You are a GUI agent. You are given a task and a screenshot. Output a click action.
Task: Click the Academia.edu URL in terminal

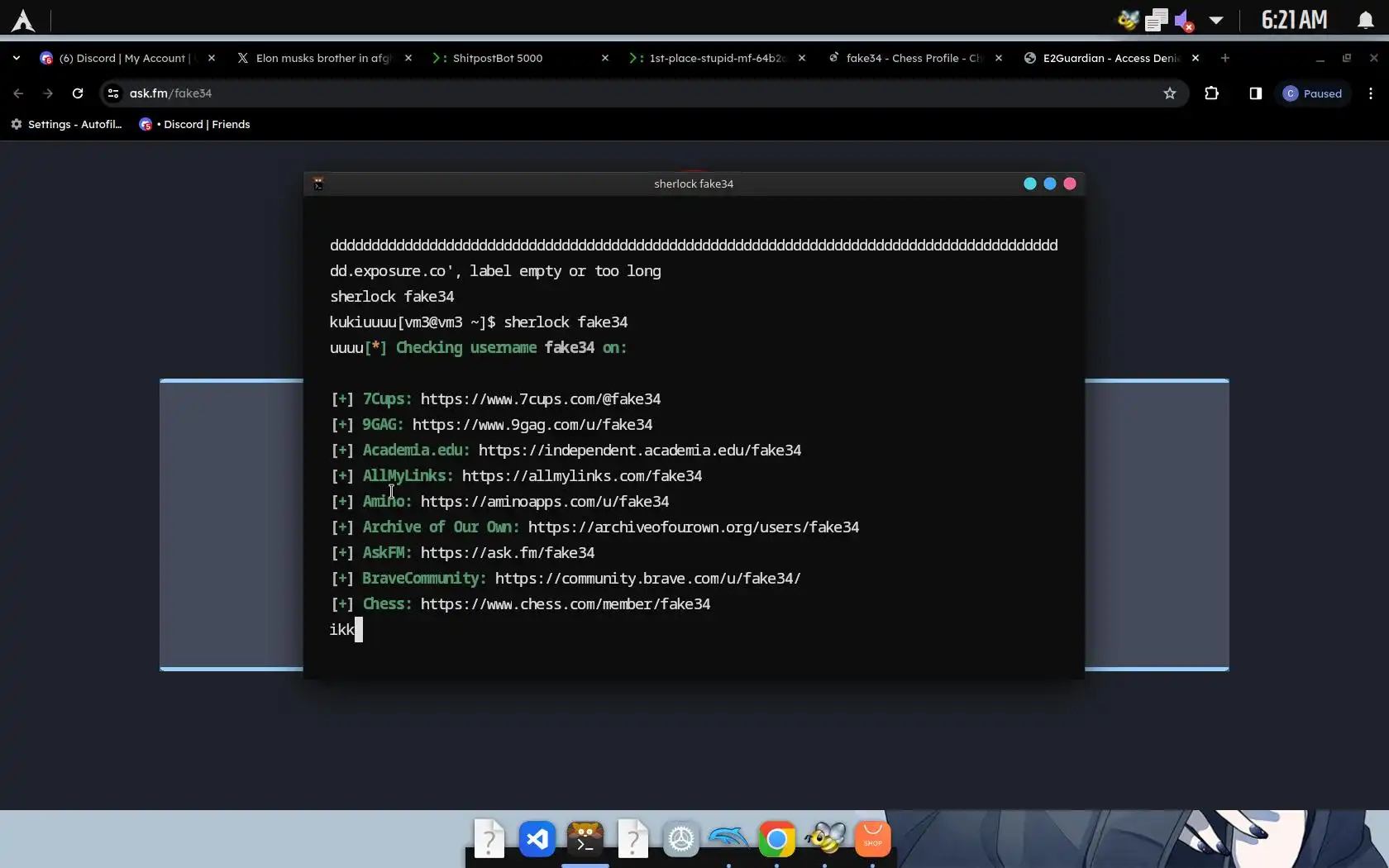pyautogui.click(x=640, y=451)
